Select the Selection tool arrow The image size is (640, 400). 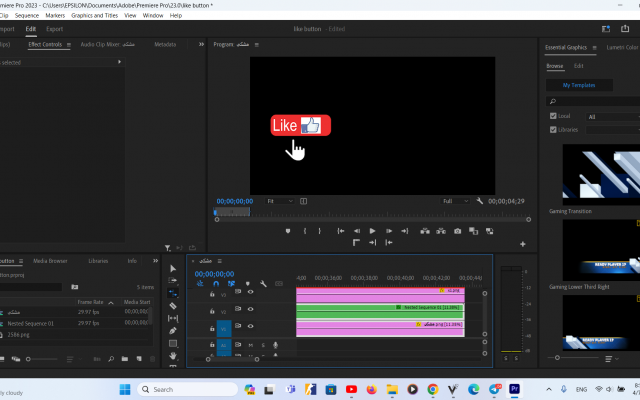[173, 268]
